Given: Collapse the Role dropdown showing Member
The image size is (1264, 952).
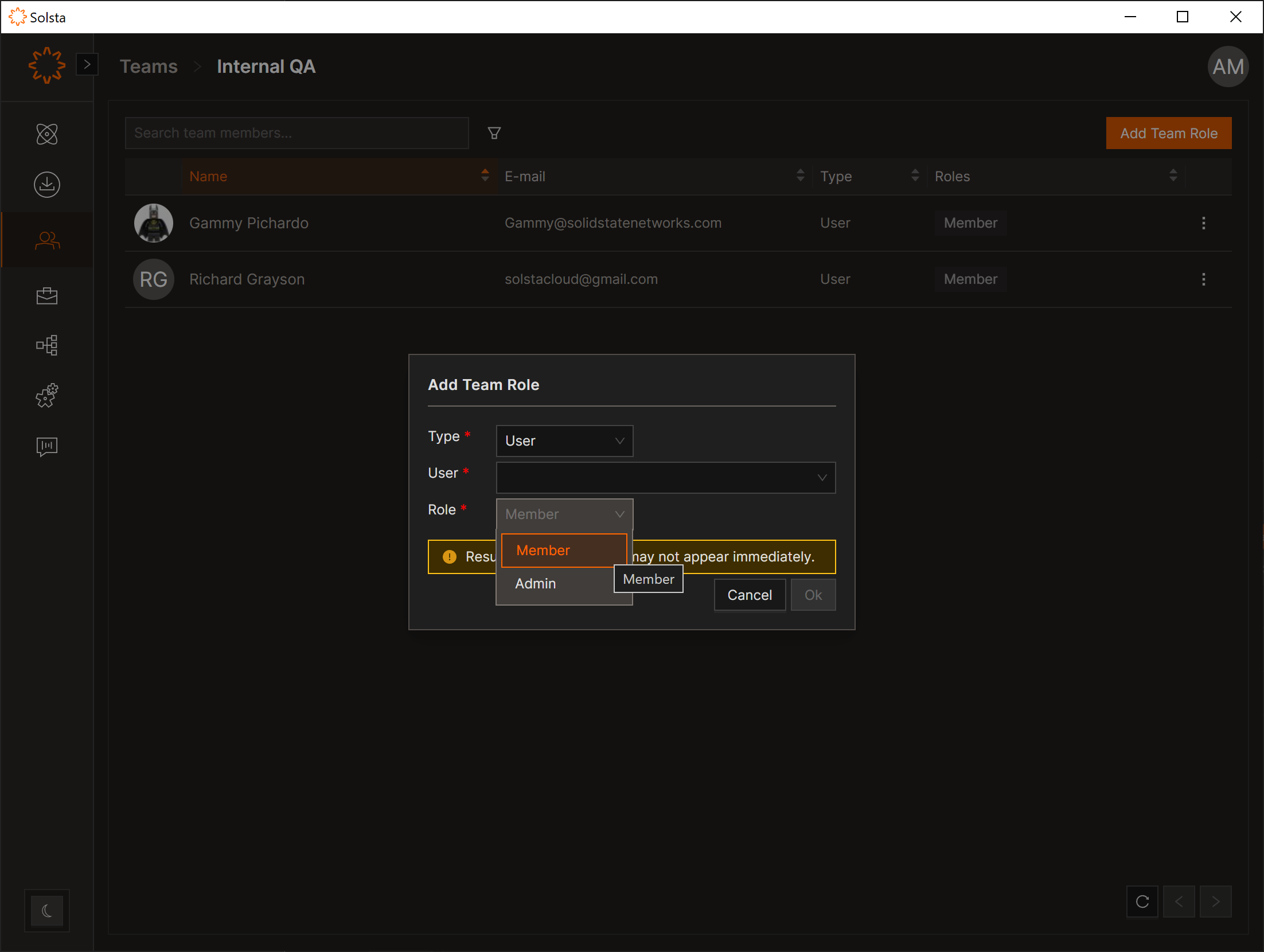Looking at the screenshot, I should [x=564, y=514].
